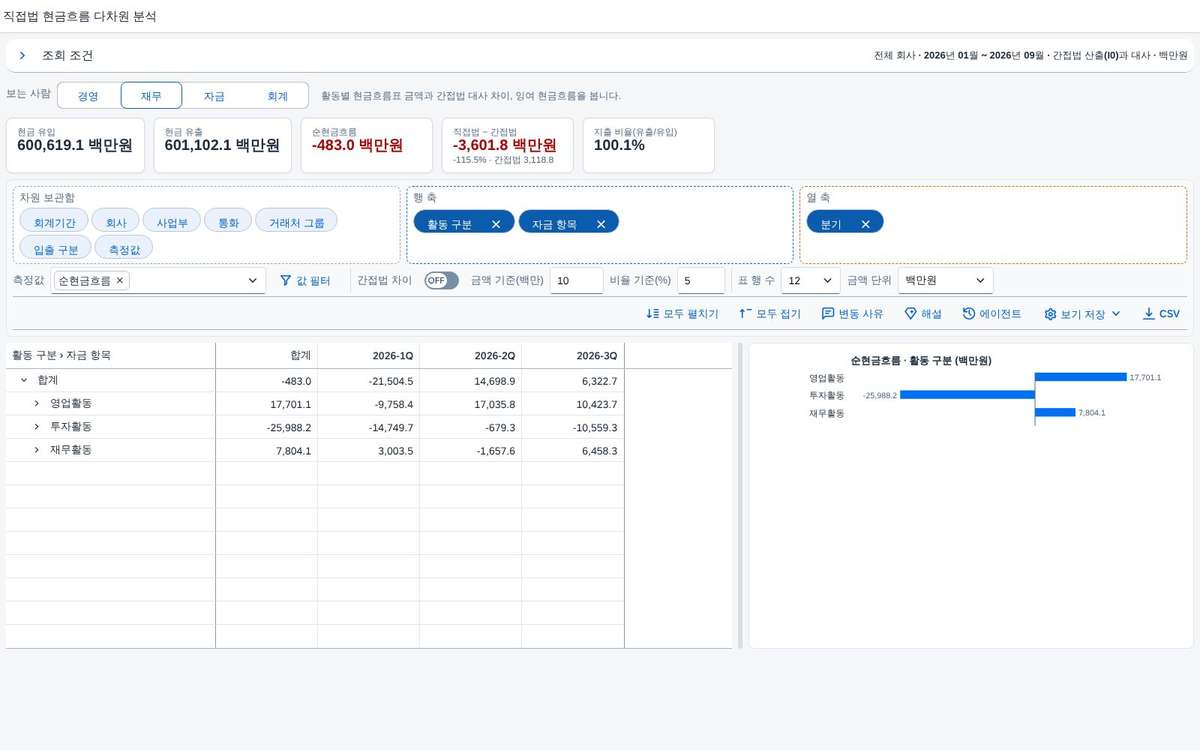Expand the 재무활동 row
Viewport: 1200px width, 750px height.
(36, 451)
